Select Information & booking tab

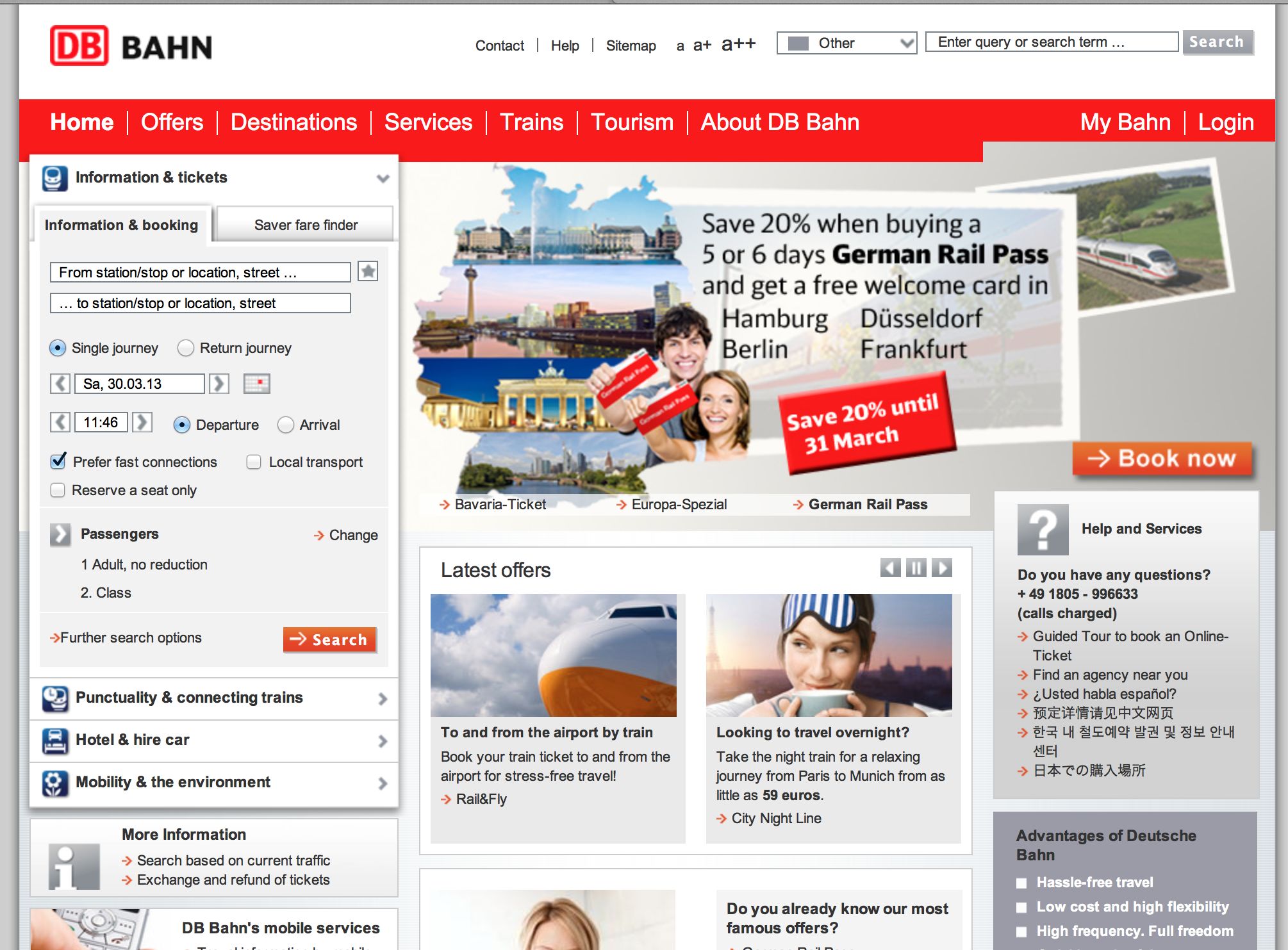[122, 225]
